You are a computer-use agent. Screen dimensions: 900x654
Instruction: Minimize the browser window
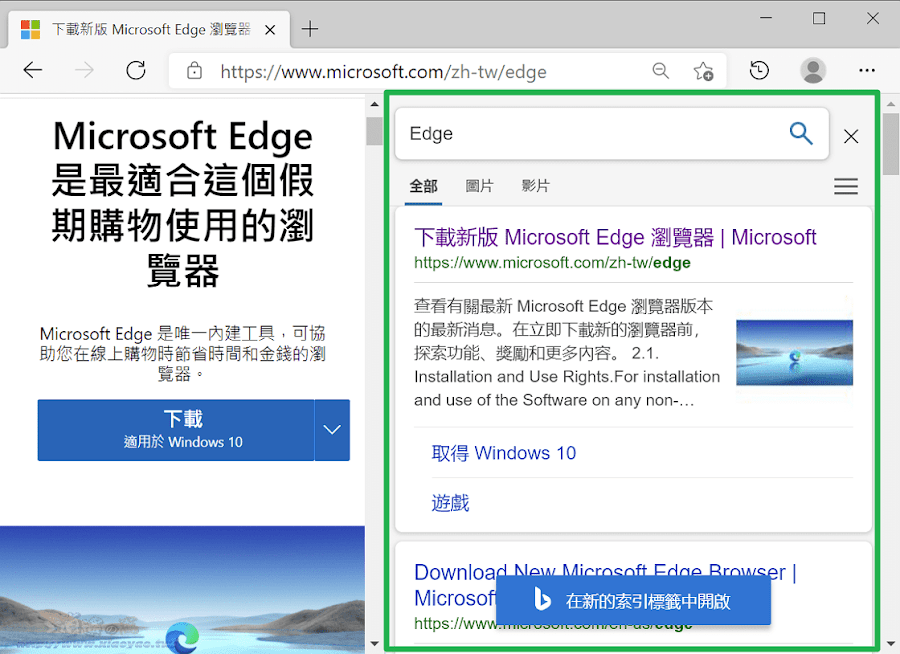point(766,18)
